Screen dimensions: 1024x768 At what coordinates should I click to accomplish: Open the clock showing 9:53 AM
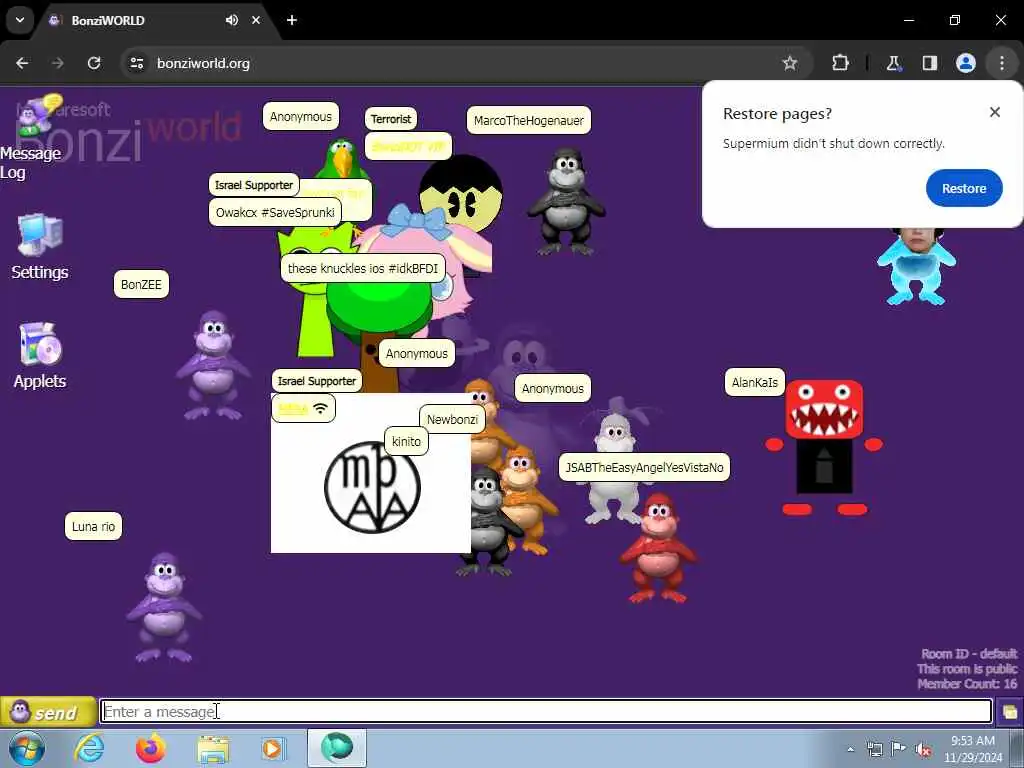pos(972,749)
